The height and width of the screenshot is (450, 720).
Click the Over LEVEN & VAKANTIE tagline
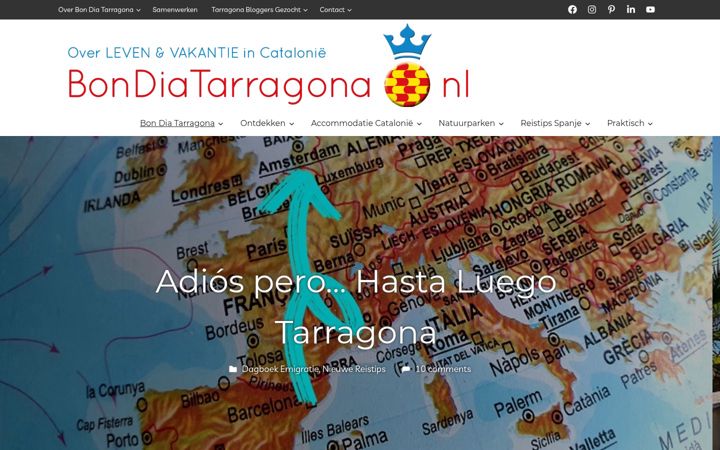click(197, 53)
